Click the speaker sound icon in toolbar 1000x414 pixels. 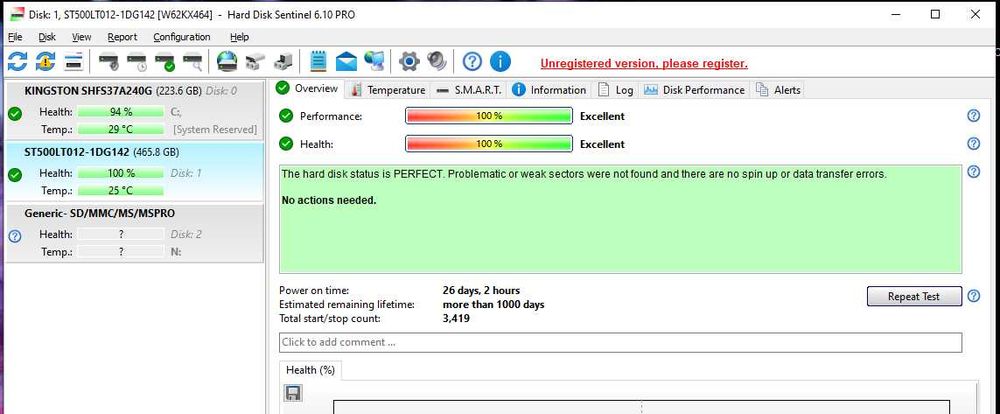pos(437,61)
